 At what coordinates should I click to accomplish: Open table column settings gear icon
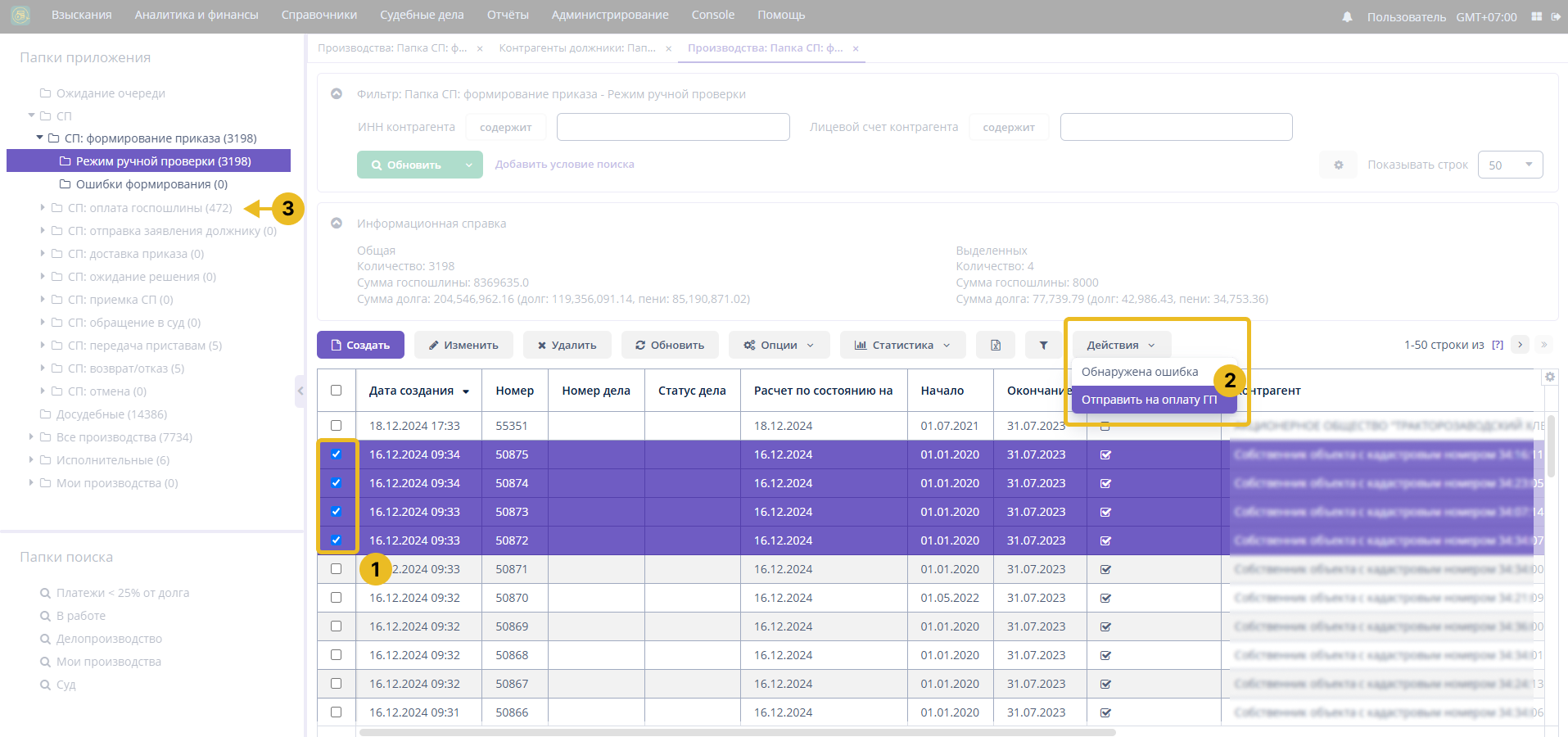pyautogui.click(x=1549, y=377)
